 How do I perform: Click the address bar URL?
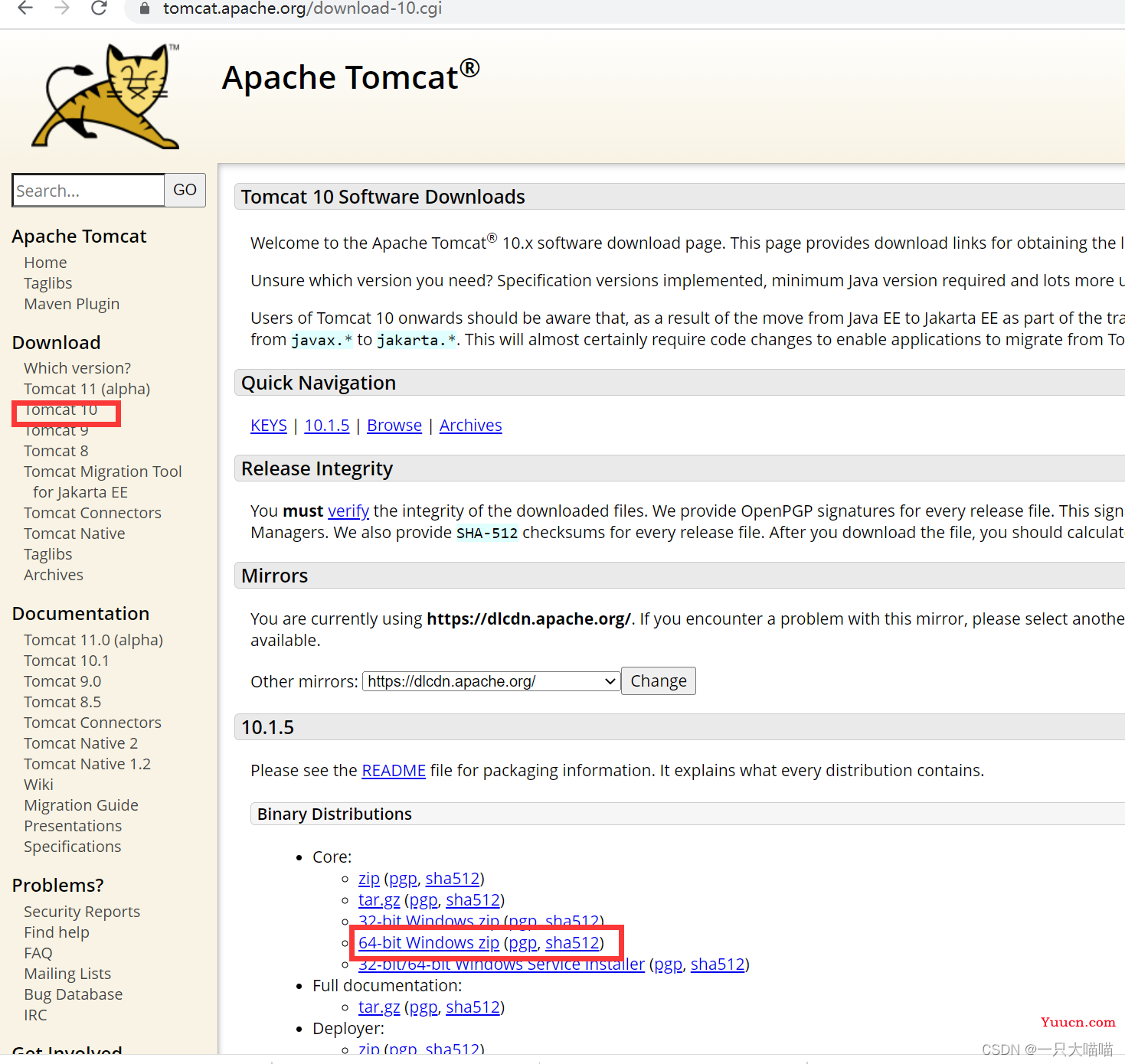point(303,9)
